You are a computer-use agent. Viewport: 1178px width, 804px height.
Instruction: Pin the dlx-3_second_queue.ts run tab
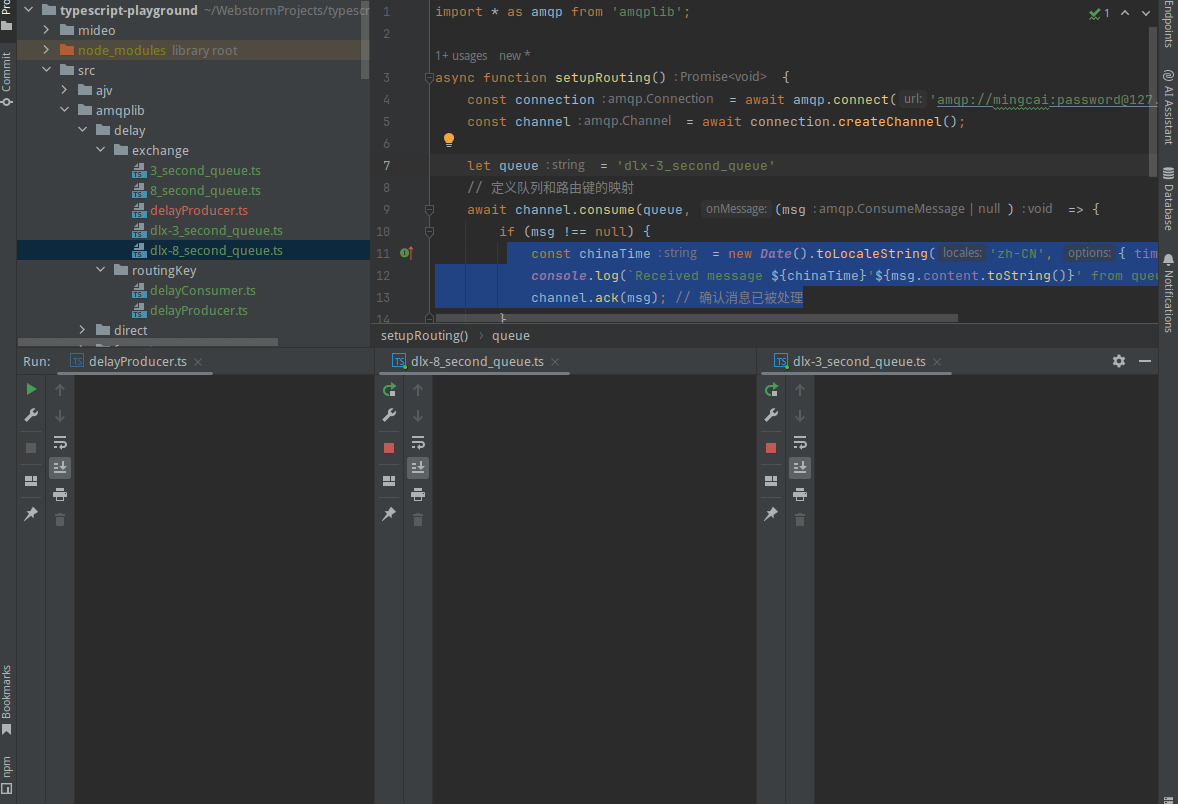(x=771, y=514)
